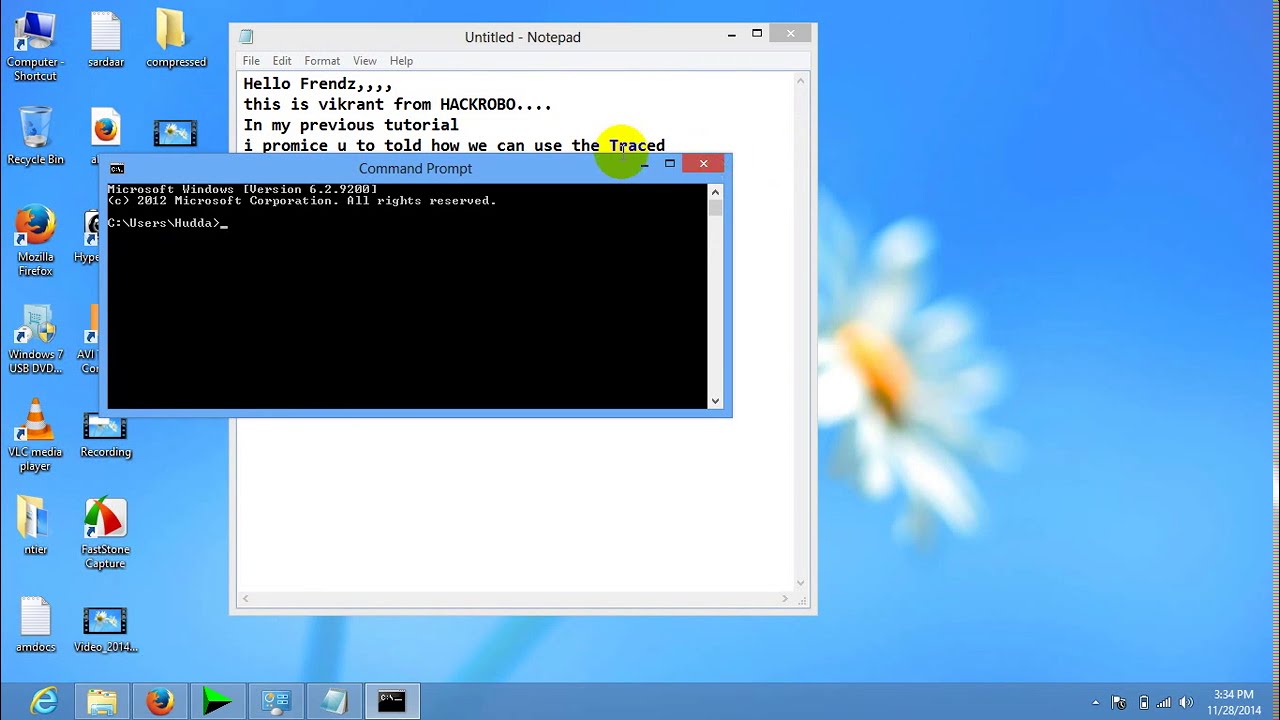Click the Command Prompt title bar icon
This screenshot has width=1280, height=720.
(x=117, y=169)
